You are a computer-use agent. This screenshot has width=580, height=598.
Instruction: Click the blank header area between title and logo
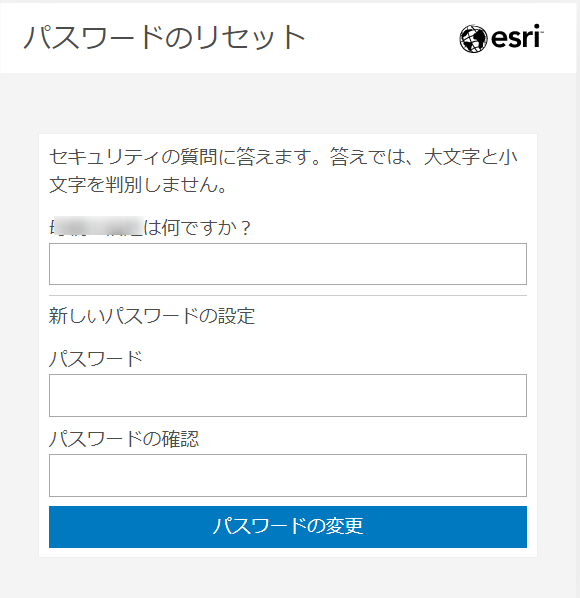point(381,38)
